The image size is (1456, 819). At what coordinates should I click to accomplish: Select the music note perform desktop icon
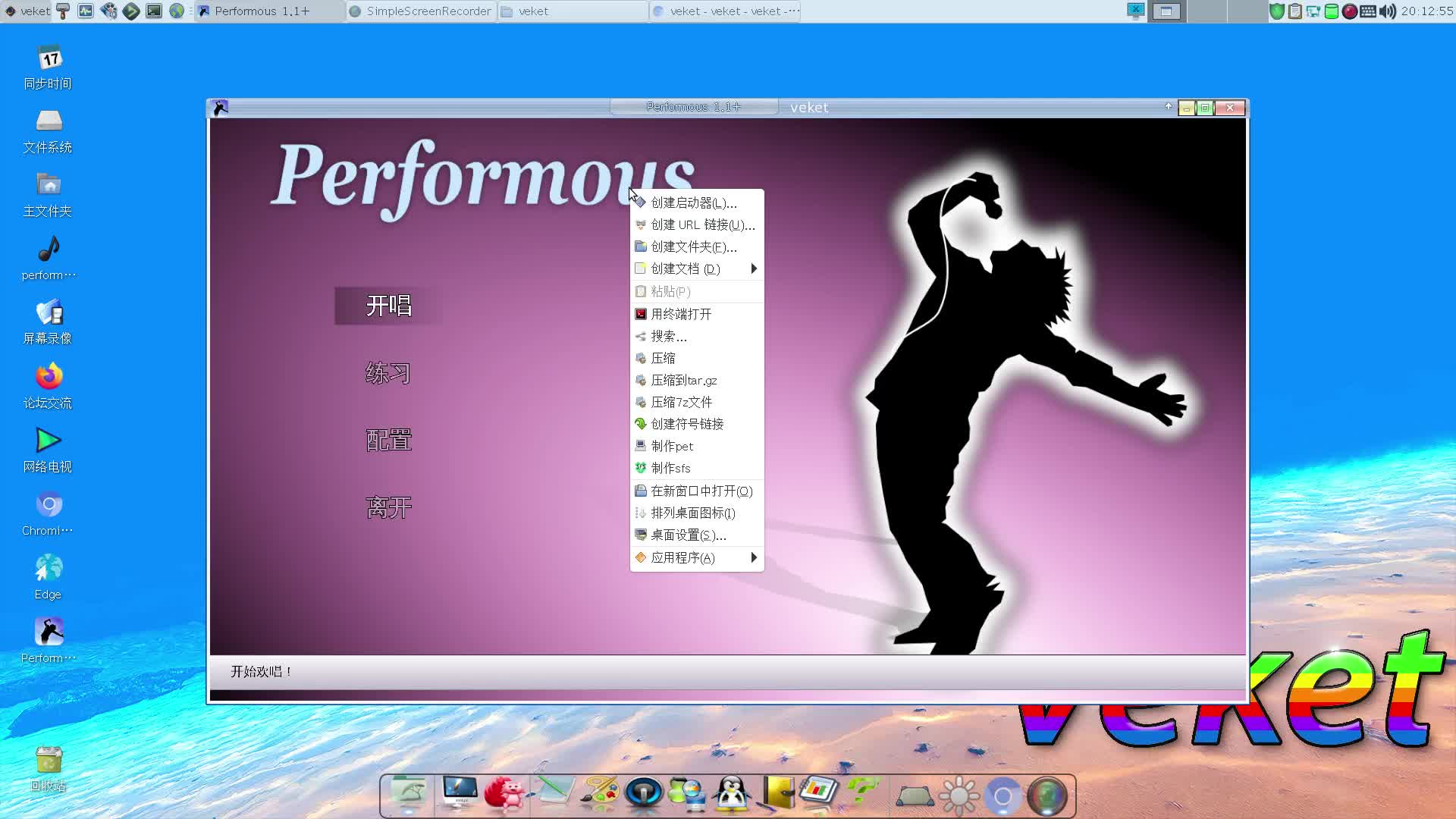click(48, 259)
